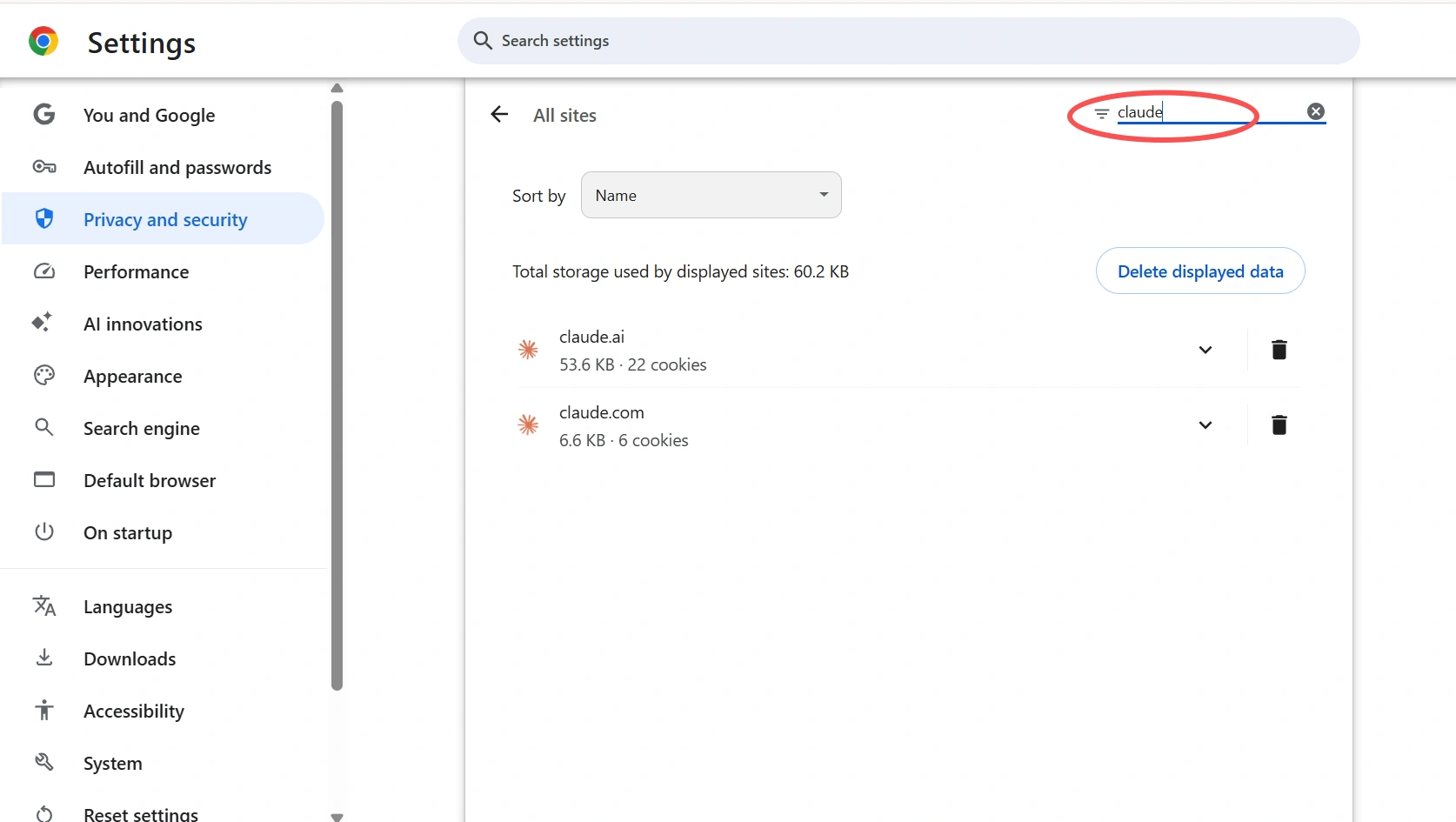Focus the Search settings field
This screenshot has width=1456, height=822.
pyautogui.click(x=908, y=41)
